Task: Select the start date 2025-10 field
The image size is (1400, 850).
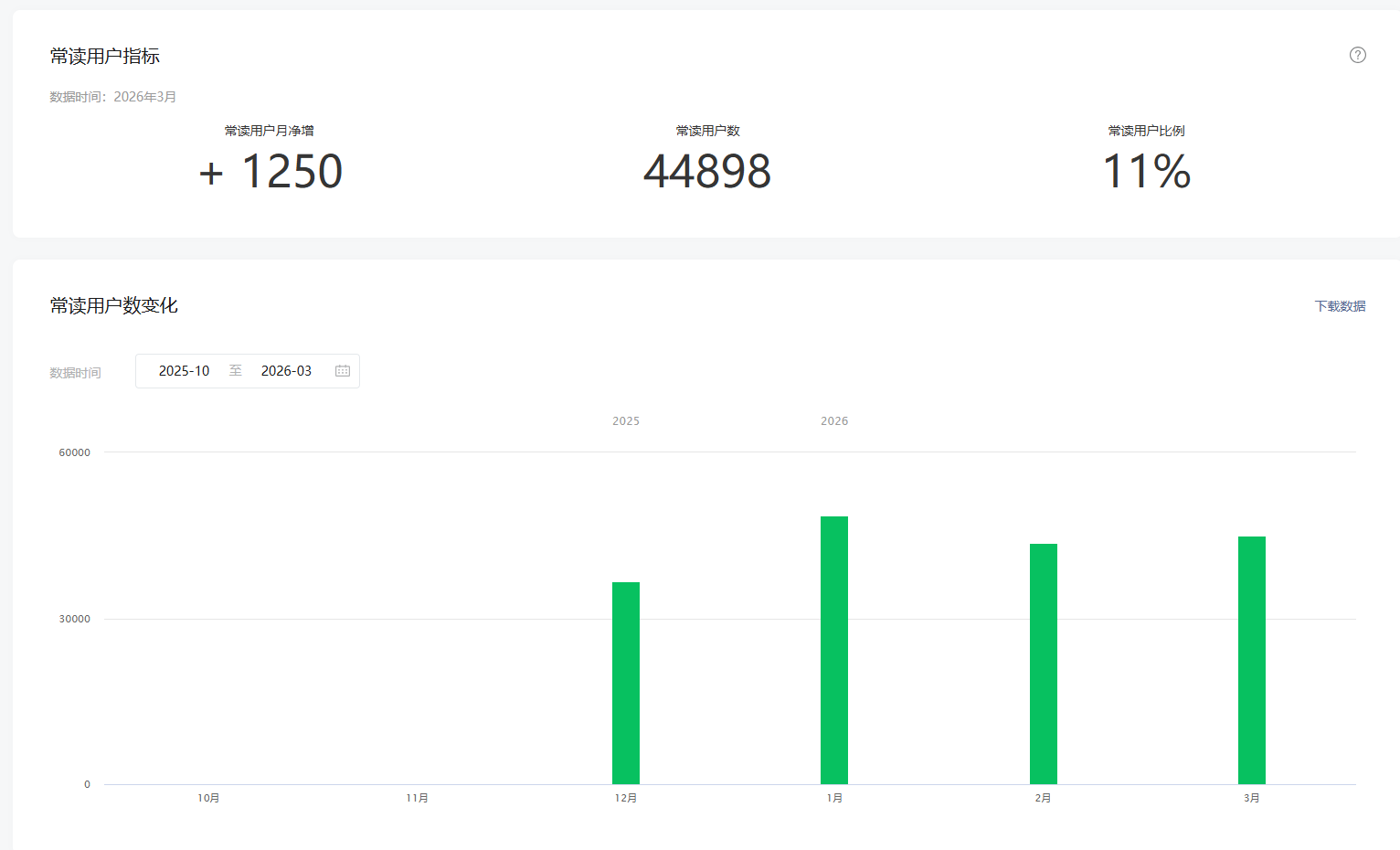Action: 184,371
